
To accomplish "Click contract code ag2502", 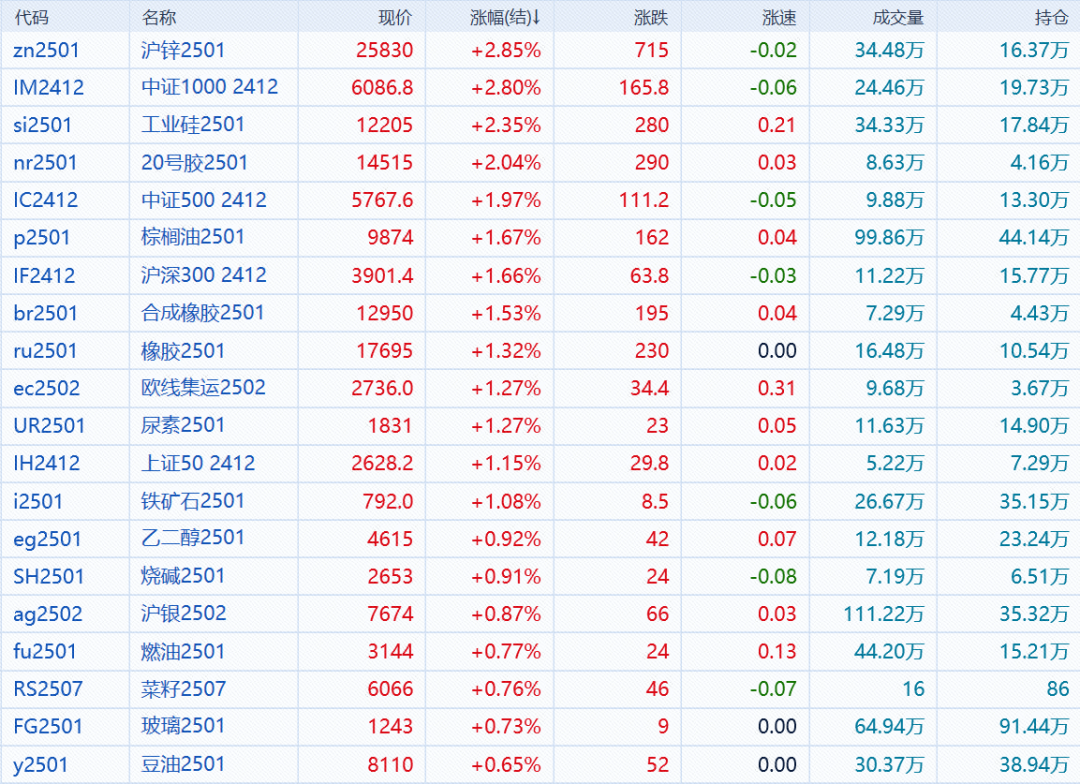I will pyautogui.click(x=48, y=614).
